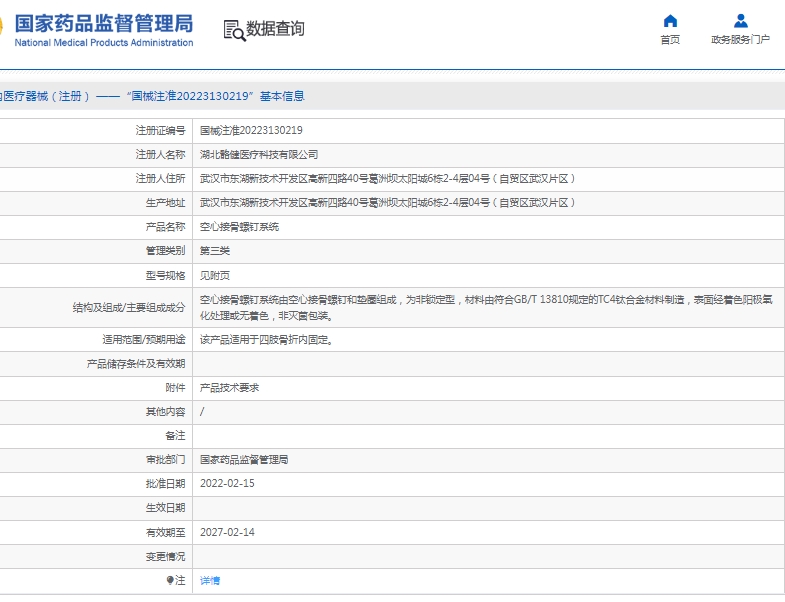Select expiry date 2027-02-14

[227, 532]
